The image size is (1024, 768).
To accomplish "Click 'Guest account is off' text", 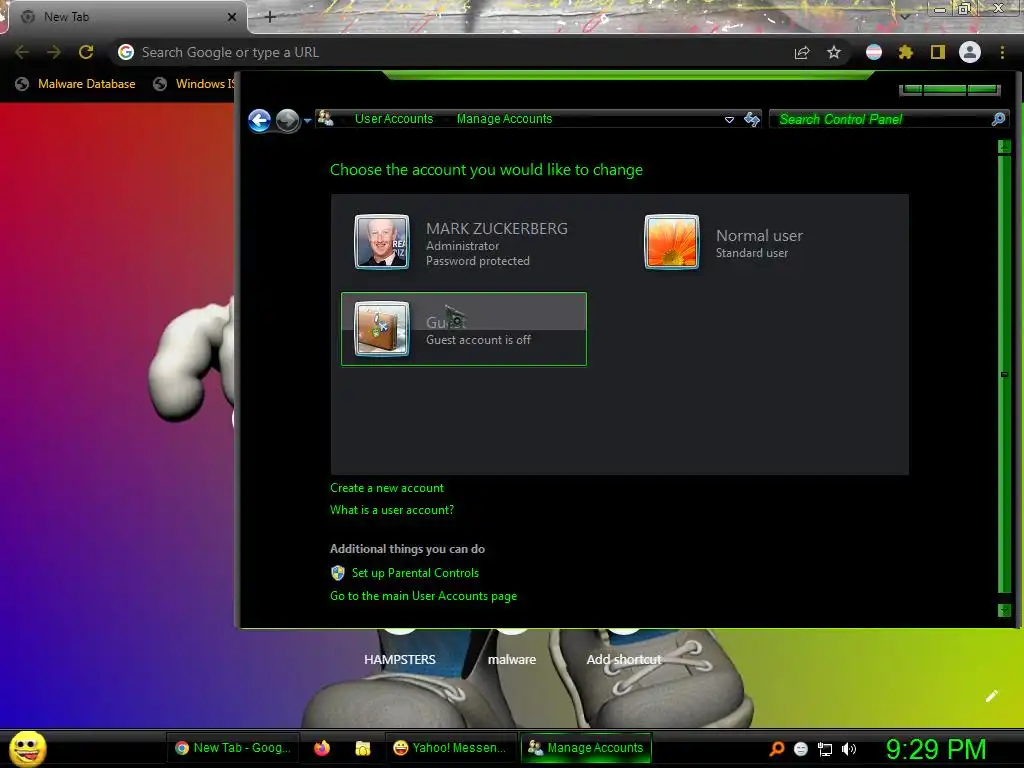I will 478,340.
